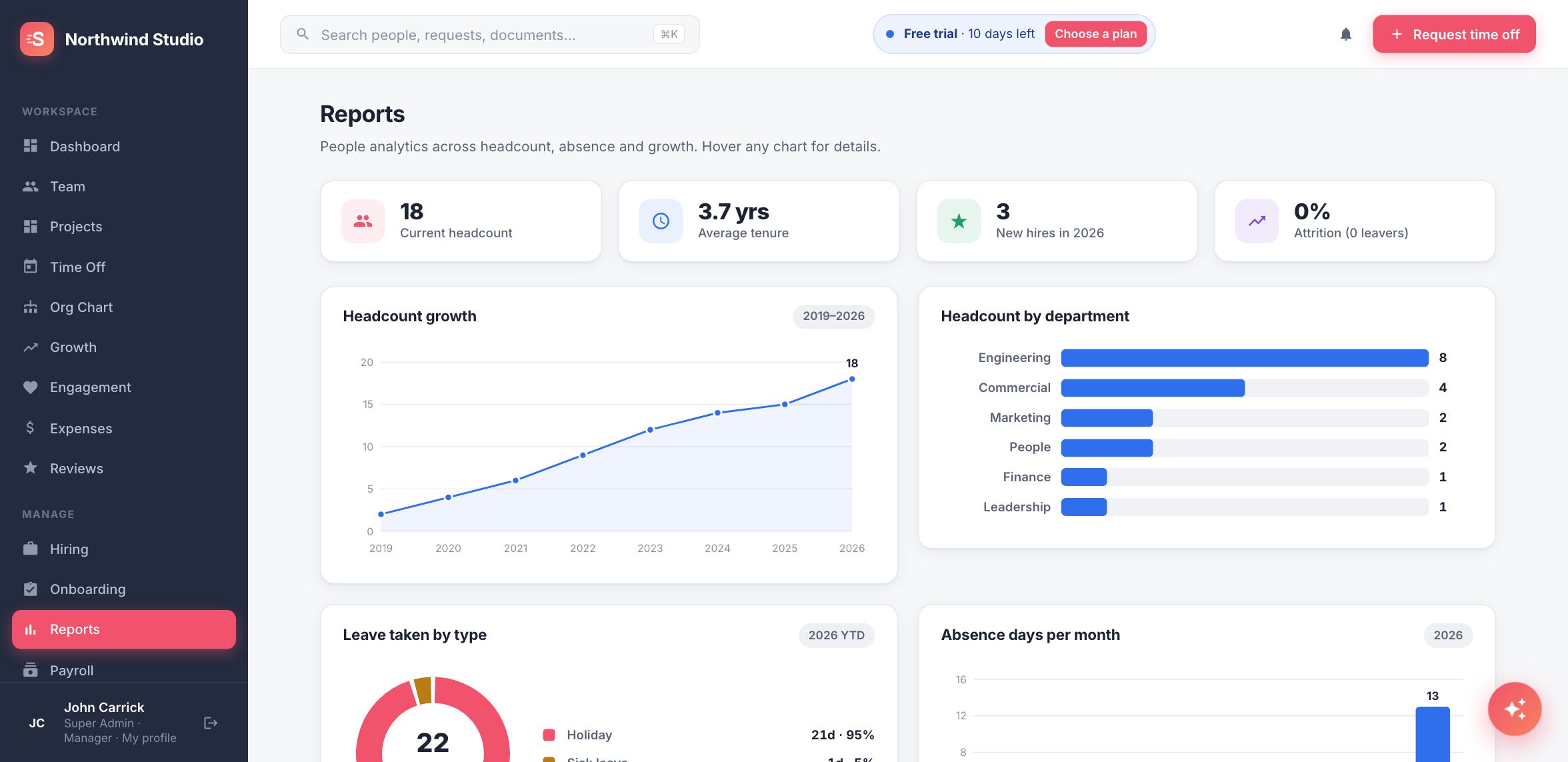Image resolution: width=1568 pixels, height=762 pixels.
Task: Click the Attrition trend icon
Action: [x=1257, y=221]
